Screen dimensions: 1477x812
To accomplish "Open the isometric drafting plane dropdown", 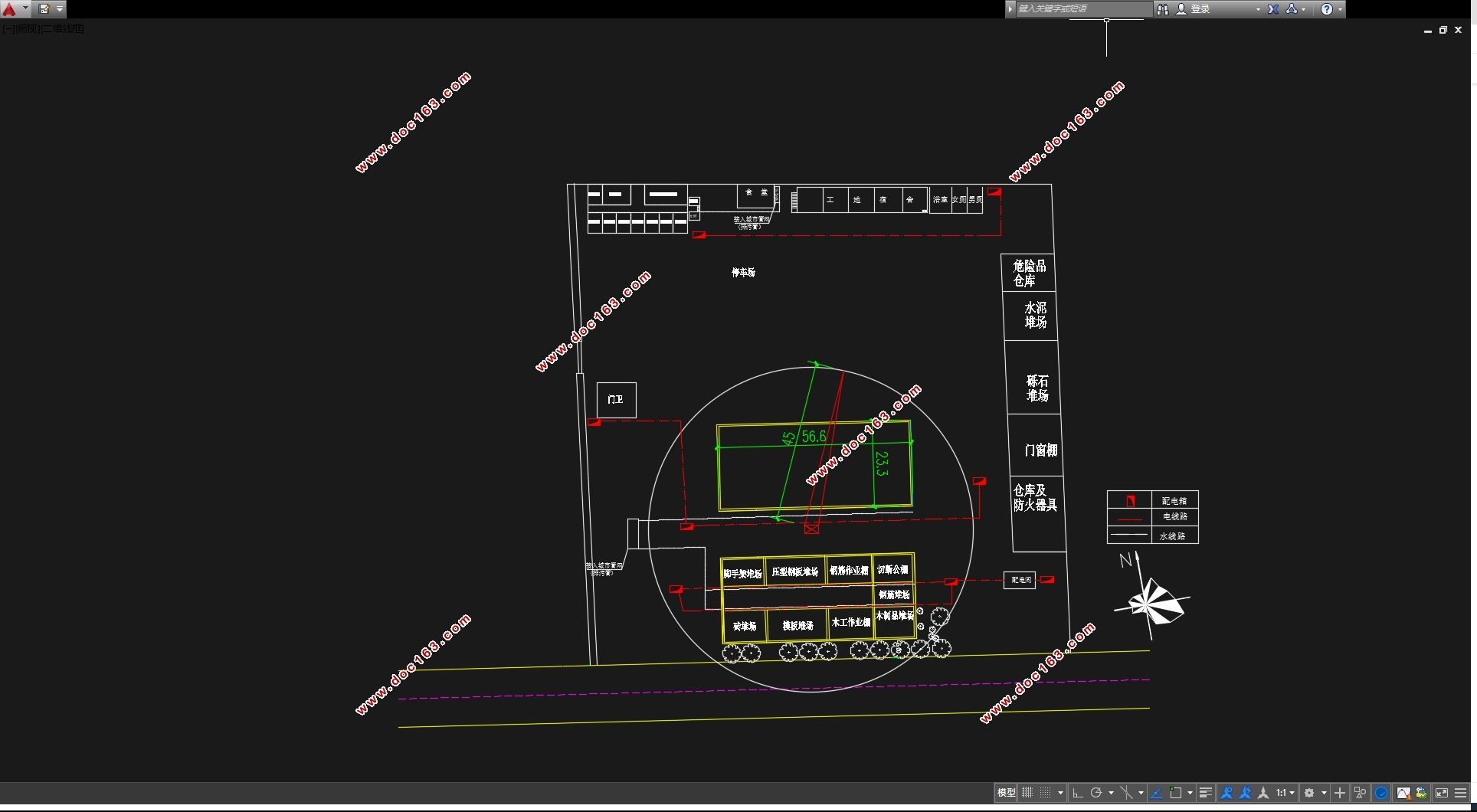I will (1141, 793).
